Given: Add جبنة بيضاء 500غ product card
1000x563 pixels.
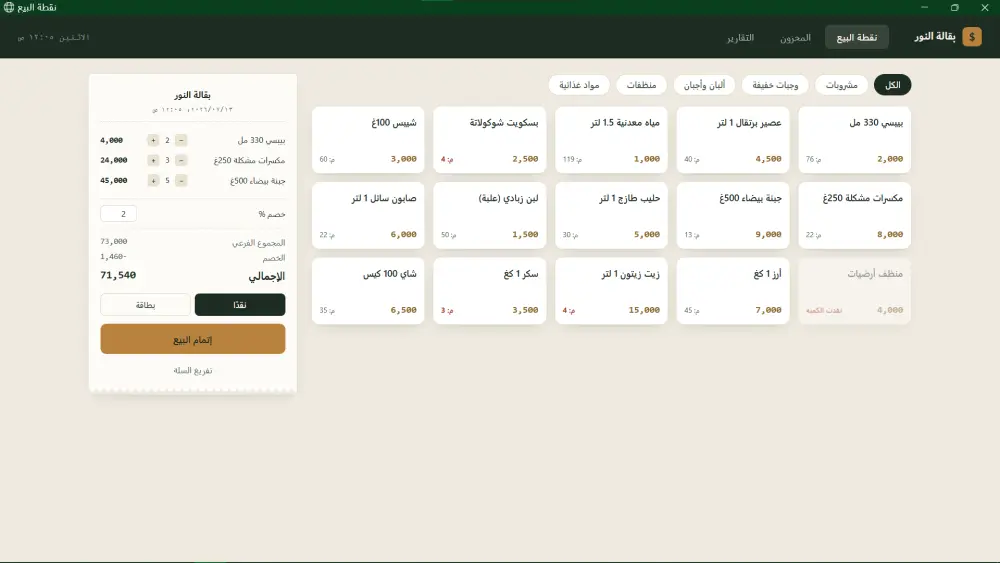Looking at the screenshot, I should click(x=733, y=216).
